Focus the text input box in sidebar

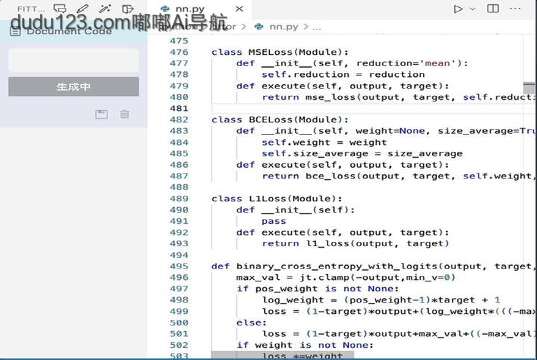pyautogui.click(x=74, y=61)
